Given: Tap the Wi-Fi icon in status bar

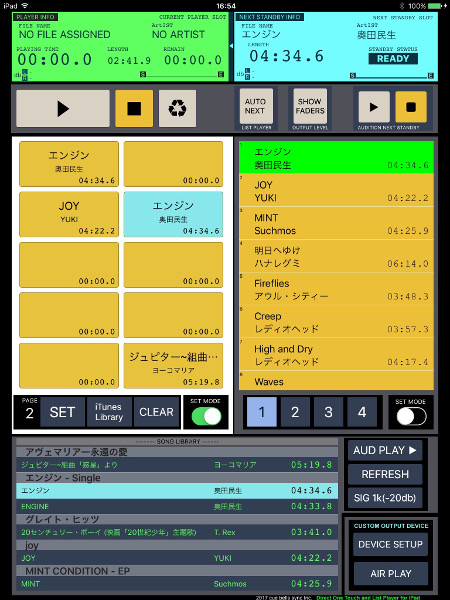Looking at the screenshot, I should pos(25,6).
